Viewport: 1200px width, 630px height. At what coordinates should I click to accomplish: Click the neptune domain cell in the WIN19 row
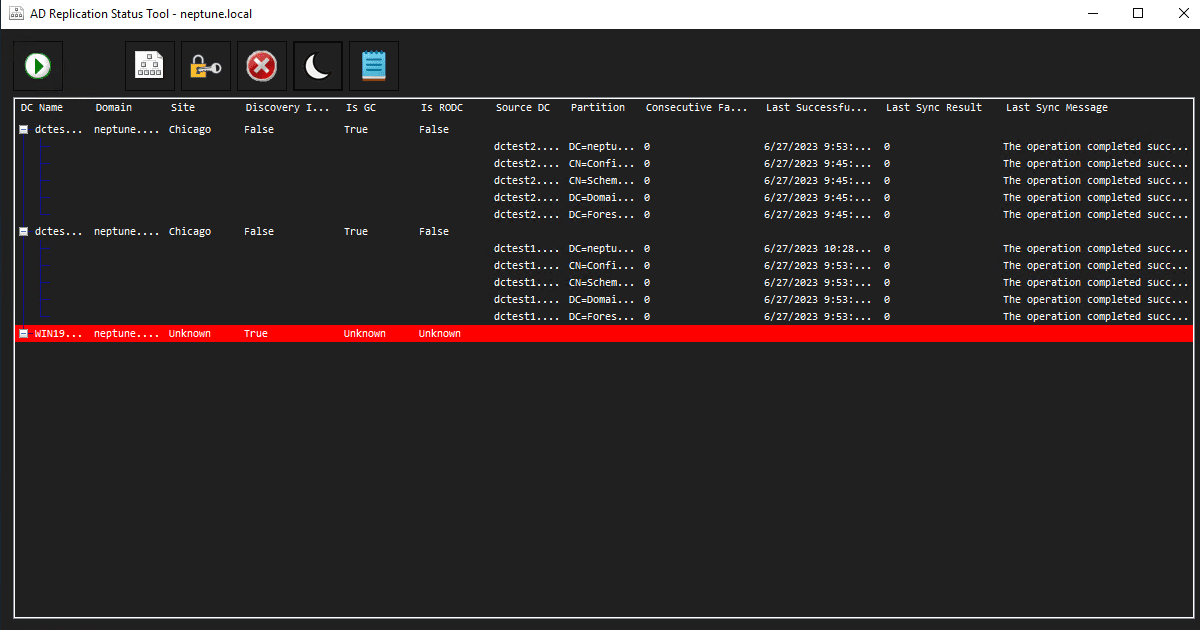(x=126, y=334)
